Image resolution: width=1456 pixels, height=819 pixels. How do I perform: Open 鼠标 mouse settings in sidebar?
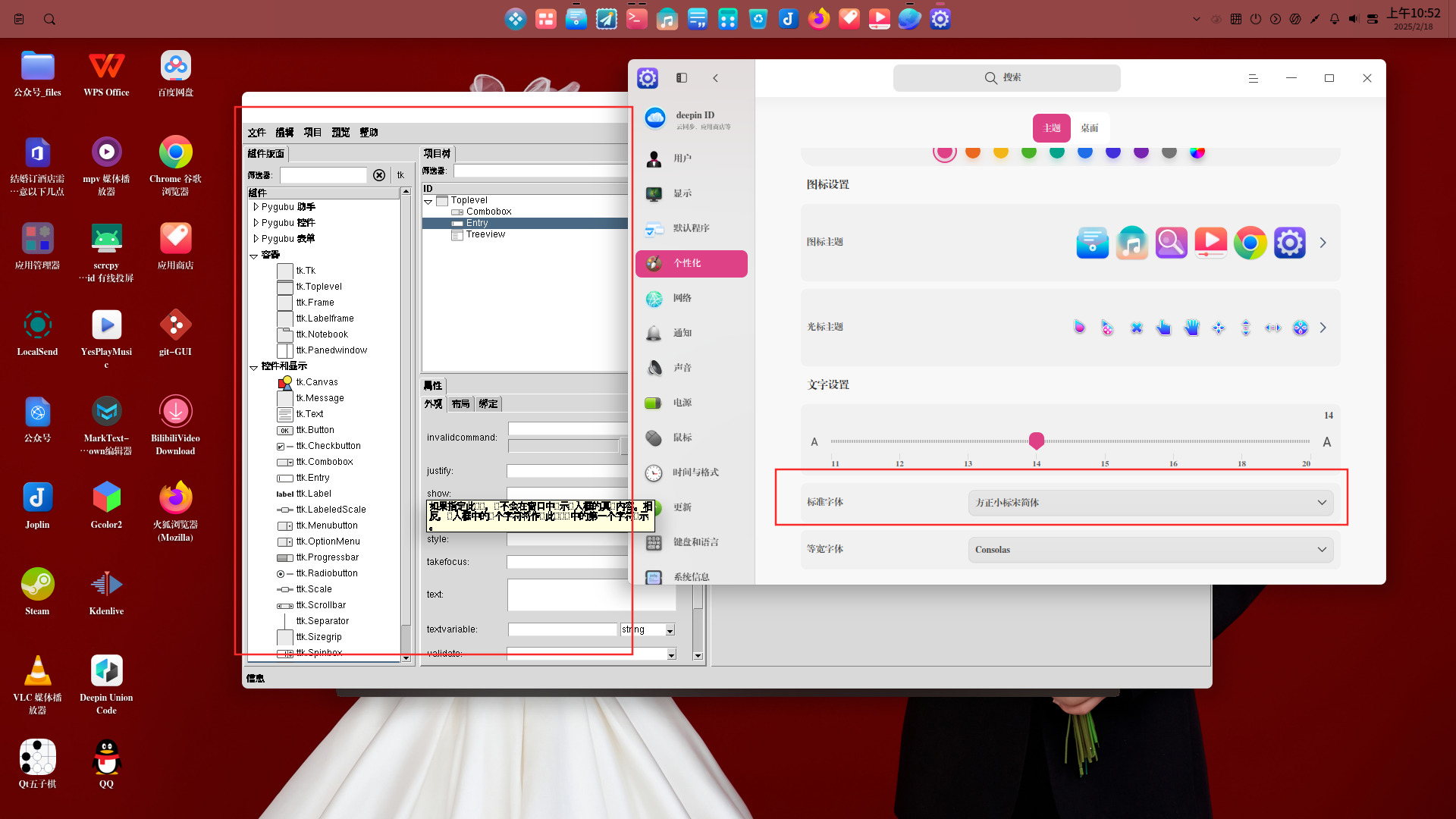tap(691, 438)
